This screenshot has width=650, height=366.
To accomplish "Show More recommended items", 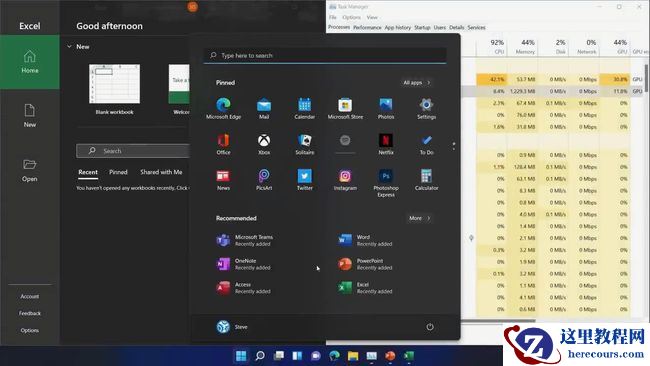I will (x=420, y=218).
